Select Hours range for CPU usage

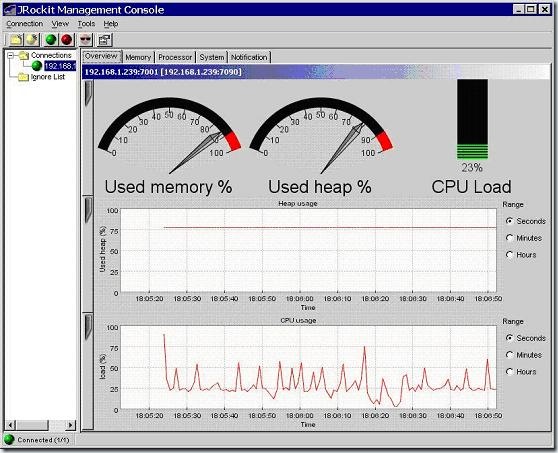pos(510,372)
